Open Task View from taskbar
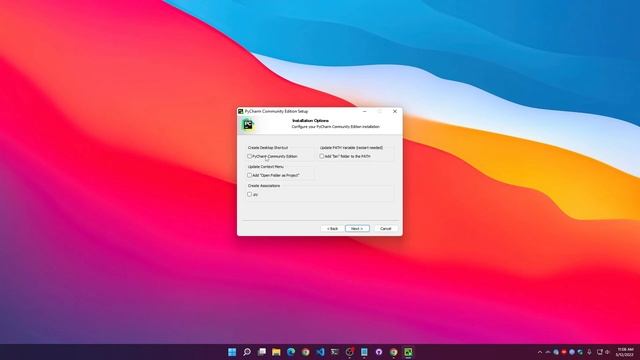Viewport: 640px width, 360px height. pyautogui.click(x=262, y=352)
